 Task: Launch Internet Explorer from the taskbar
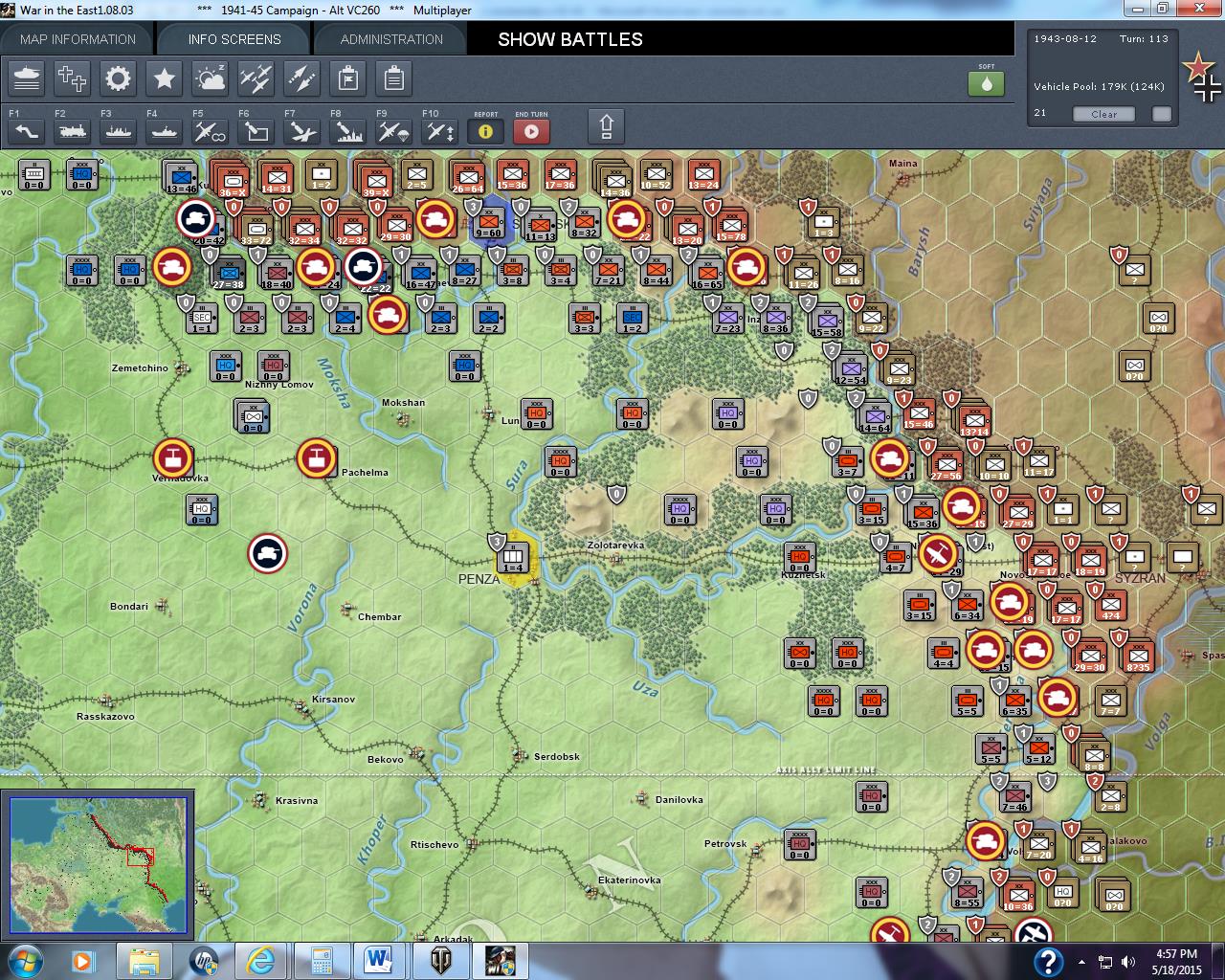261,961
